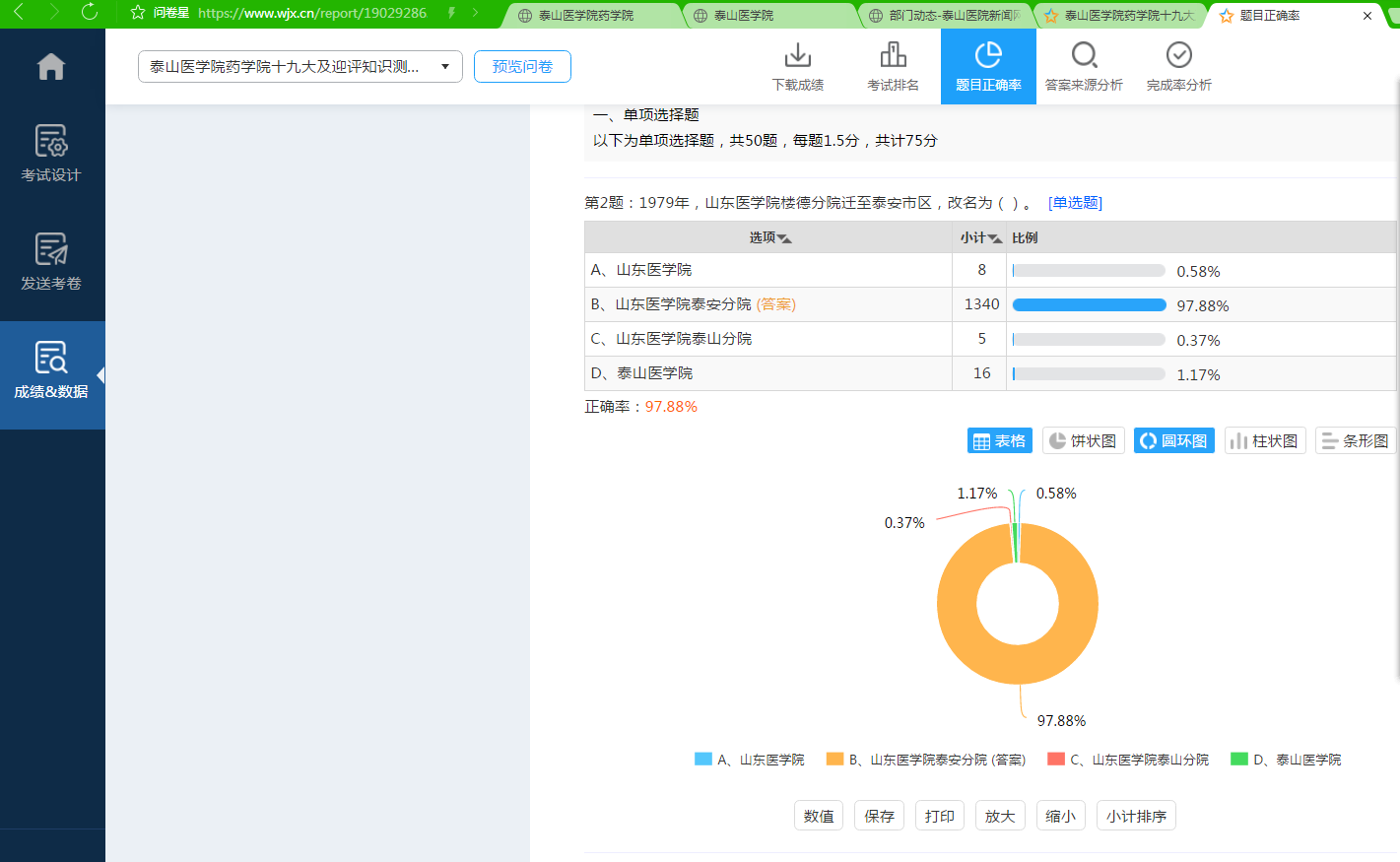Image resolution: width=1400 pixels, height=862 pixels.
Task: Sort by 选项 column arrow
Action: tap(784, 238)
